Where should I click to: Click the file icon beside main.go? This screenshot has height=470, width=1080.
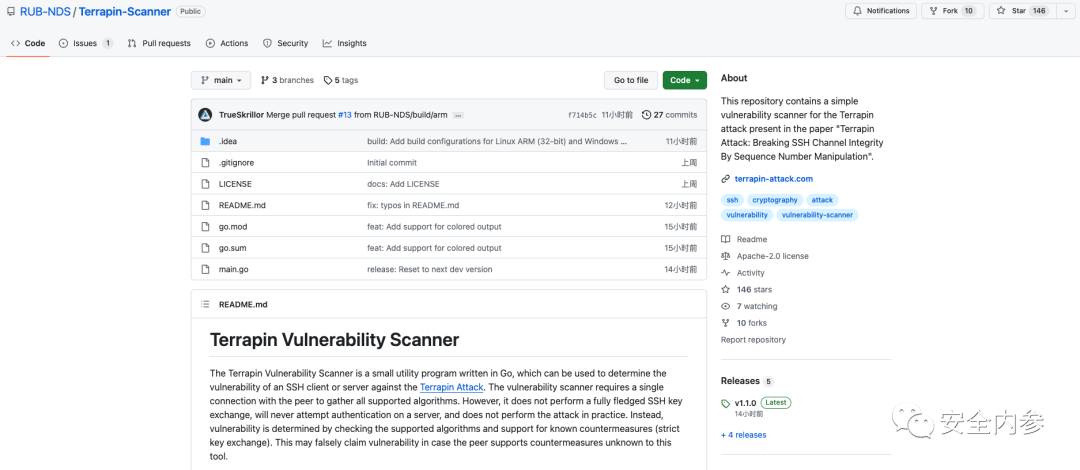click(205, 269)
